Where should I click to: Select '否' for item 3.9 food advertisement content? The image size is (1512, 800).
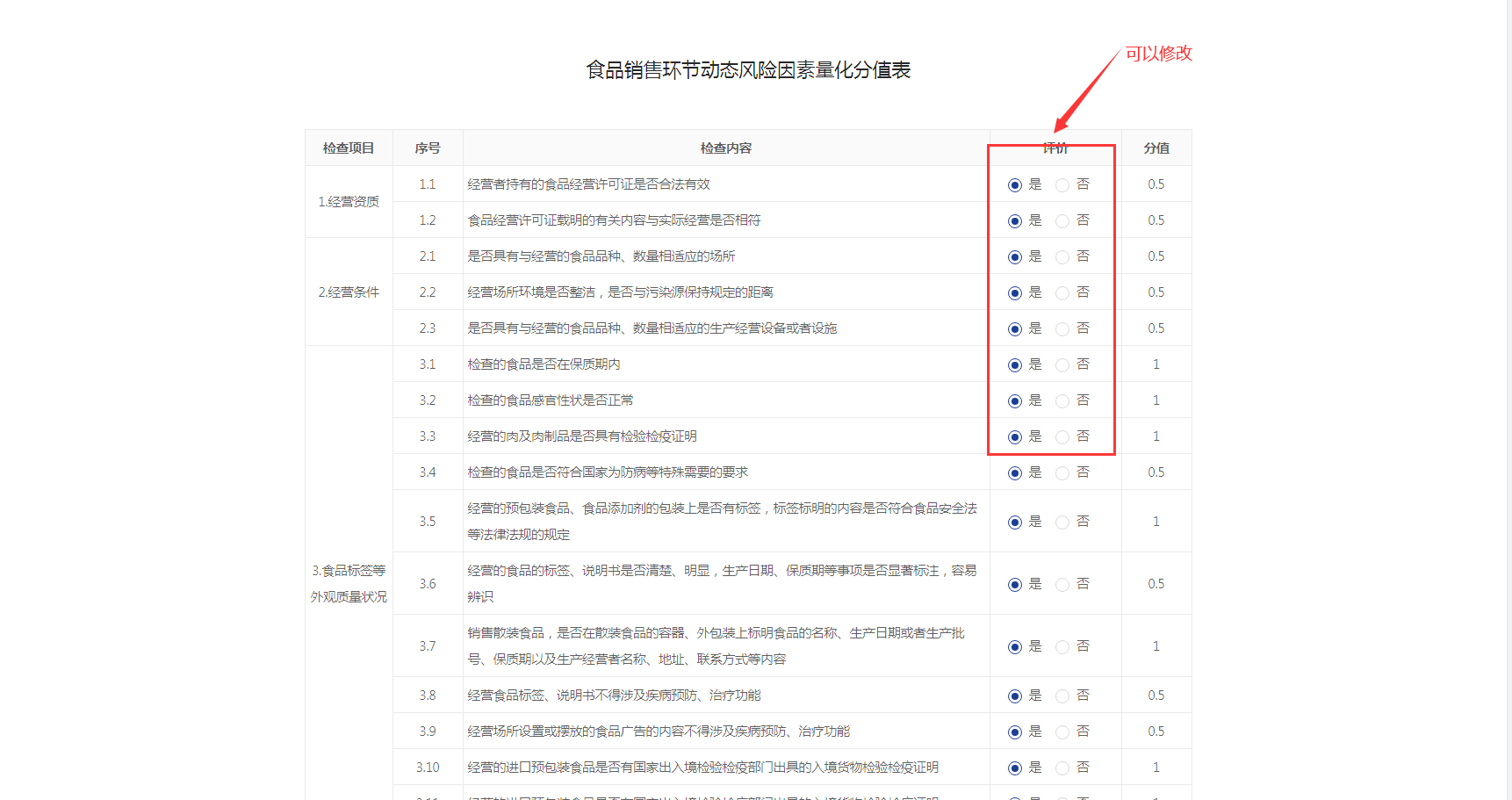[x=1062, y=732]
